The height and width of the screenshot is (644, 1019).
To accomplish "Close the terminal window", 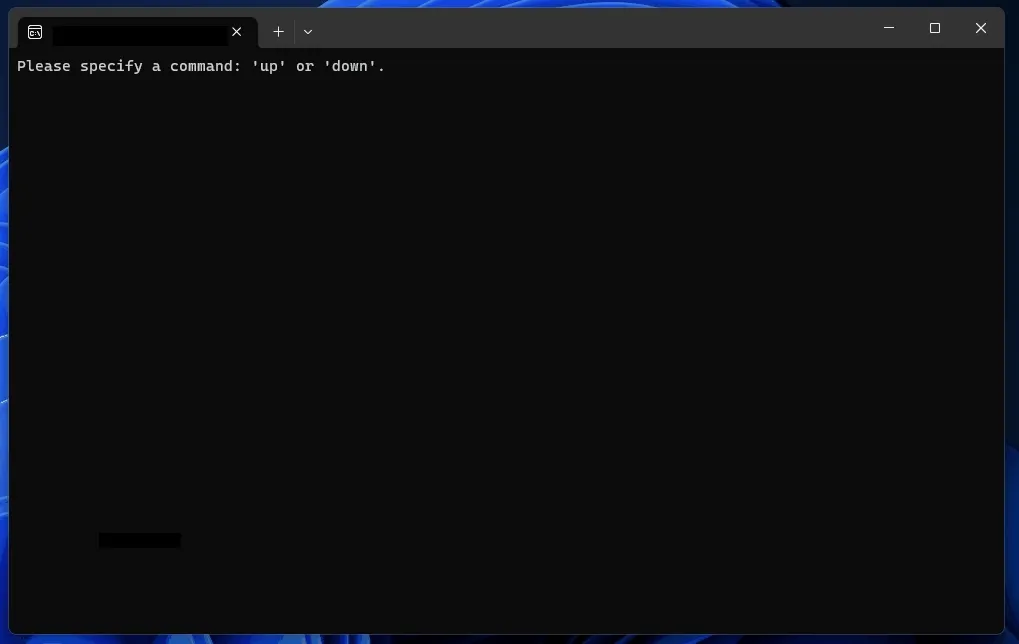I will pos(981,28).
